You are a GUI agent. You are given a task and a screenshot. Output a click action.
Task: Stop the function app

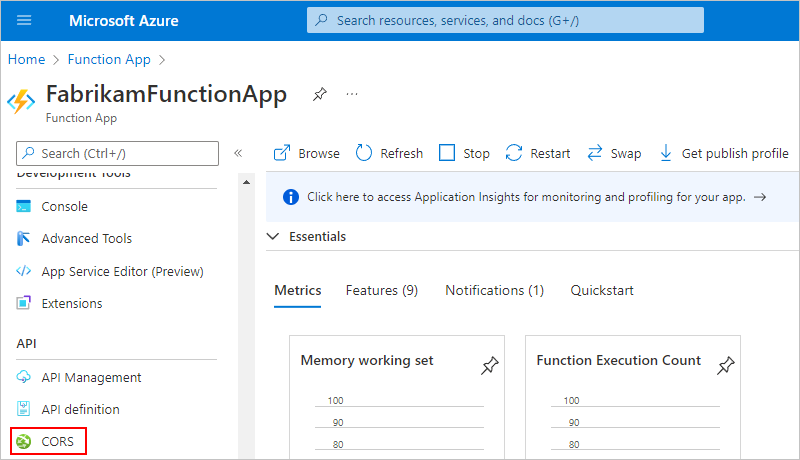point(464,153)
